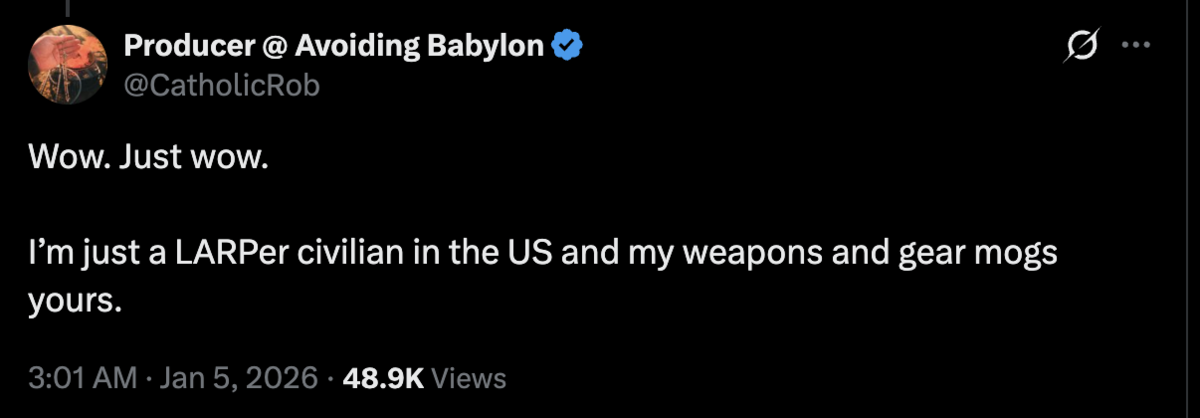Image resolution: width=1200 pixels, height=418 pixels.
Task: Click the 3:01 AM timestamp
Action: point(83,379)
